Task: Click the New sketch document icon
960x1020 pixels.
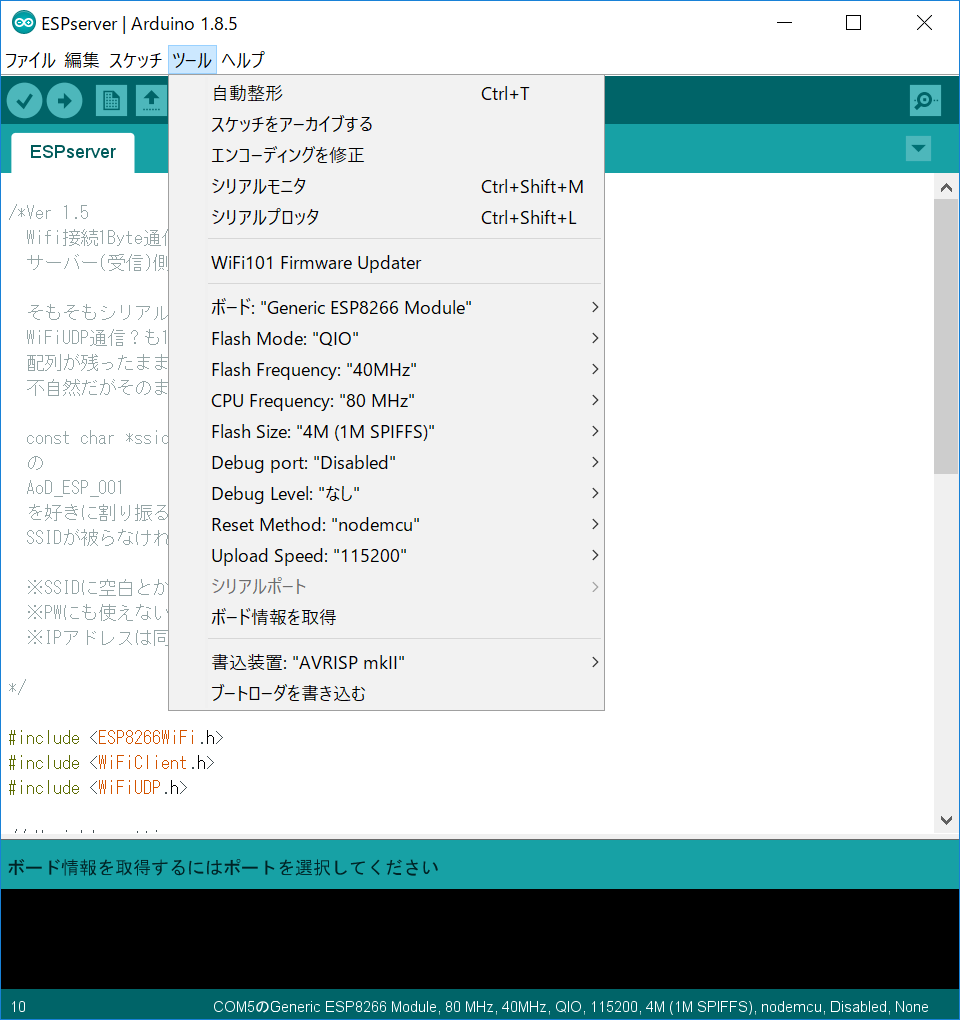Action: 111,101
